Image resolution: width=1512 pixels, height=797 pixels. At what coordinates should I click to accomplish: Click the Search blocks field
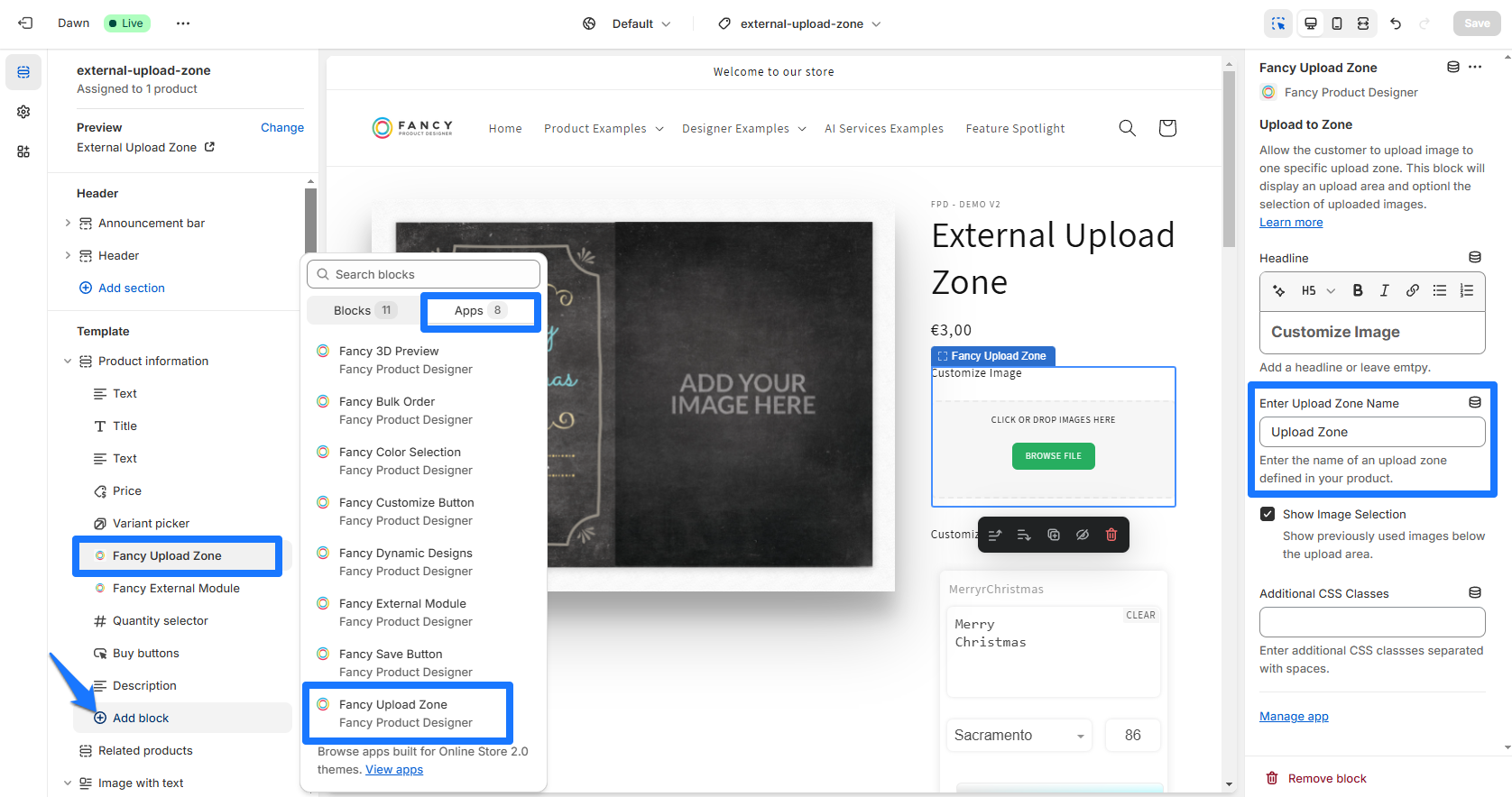(x=424, y=274)
